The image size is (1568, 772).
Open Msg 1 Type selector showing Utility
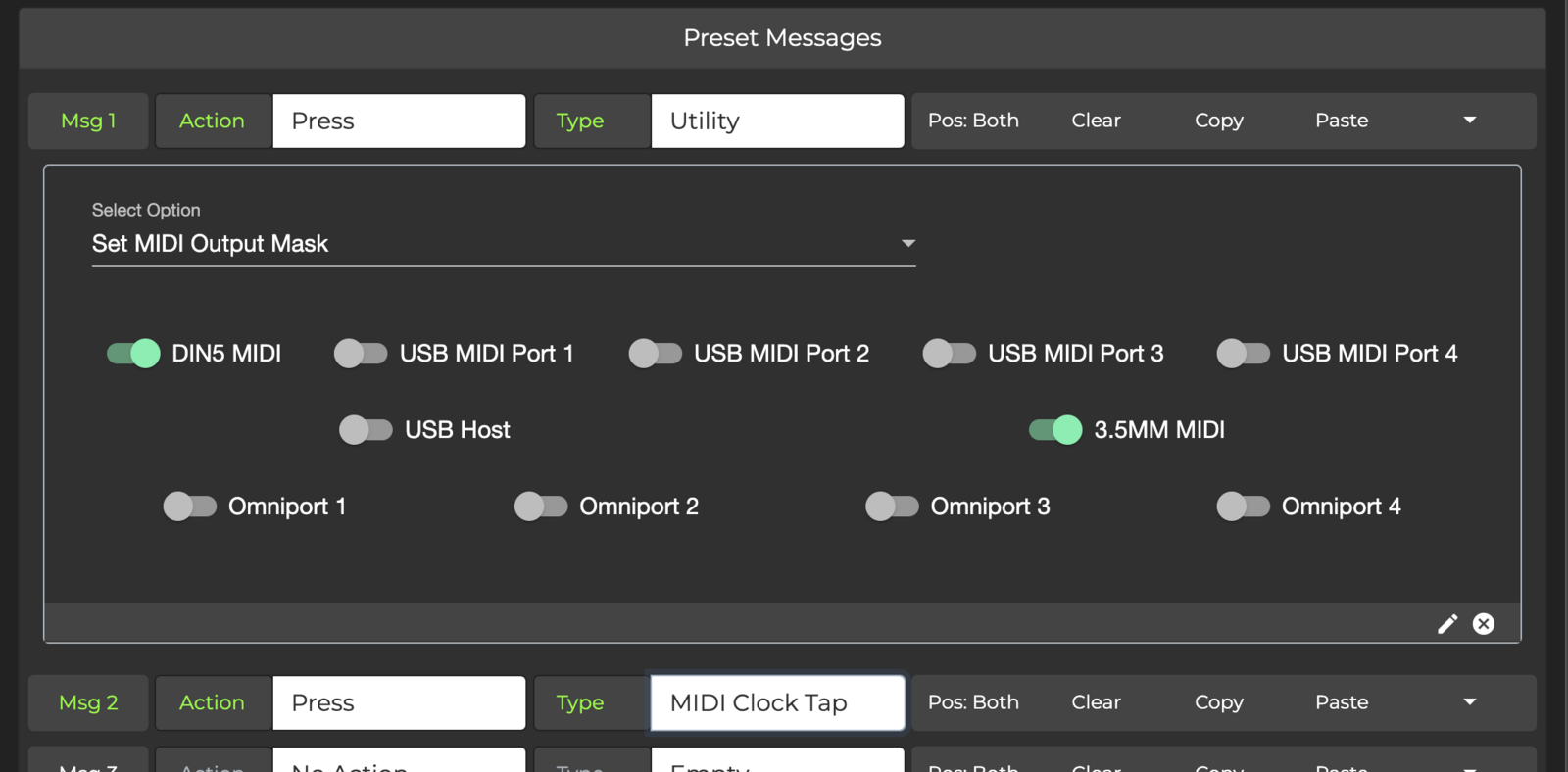coord(777,121)
